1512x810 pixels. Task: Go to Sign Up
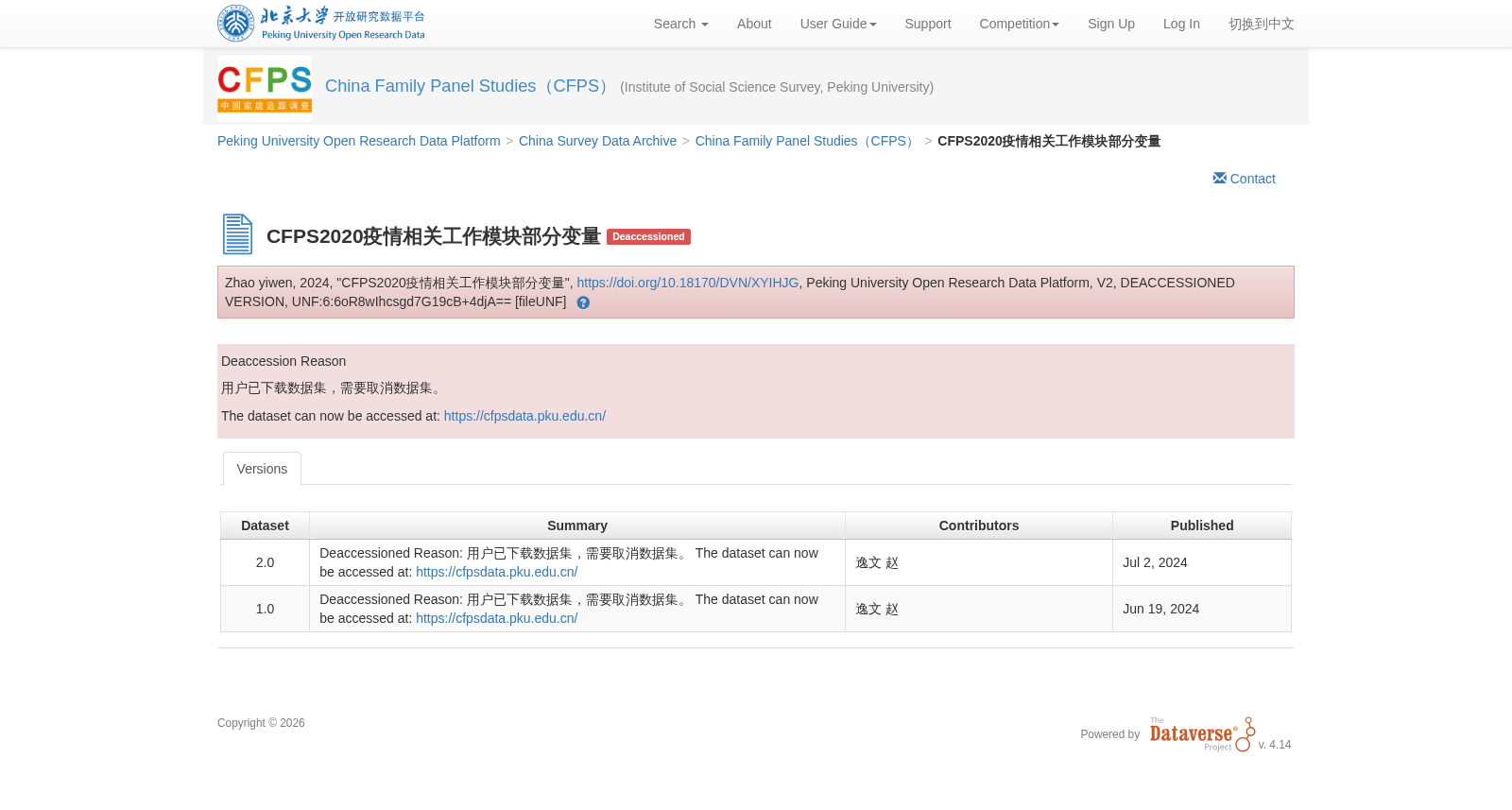[1111, 24]
